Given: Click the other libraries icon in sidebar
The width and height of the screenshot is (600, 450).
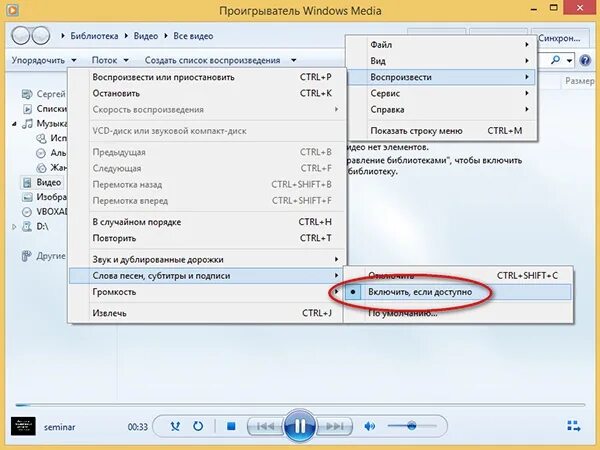Looking at the screenshot, I should click(26, 256).
